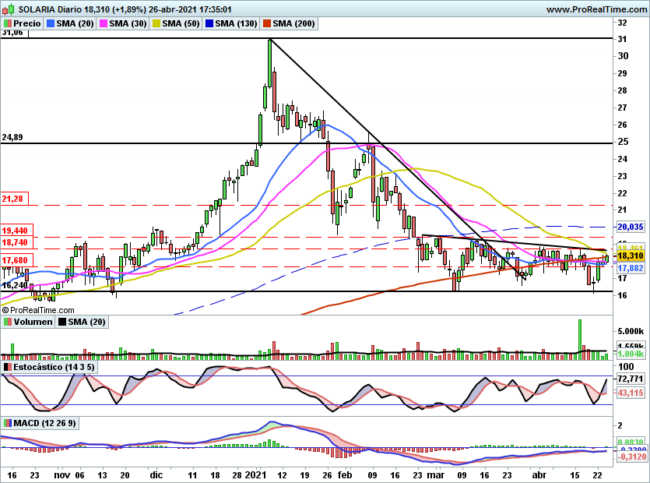This screenshot has width=650, height=483.
Task: Click the SMA (200) red swatch
Action: coord(267,24)
